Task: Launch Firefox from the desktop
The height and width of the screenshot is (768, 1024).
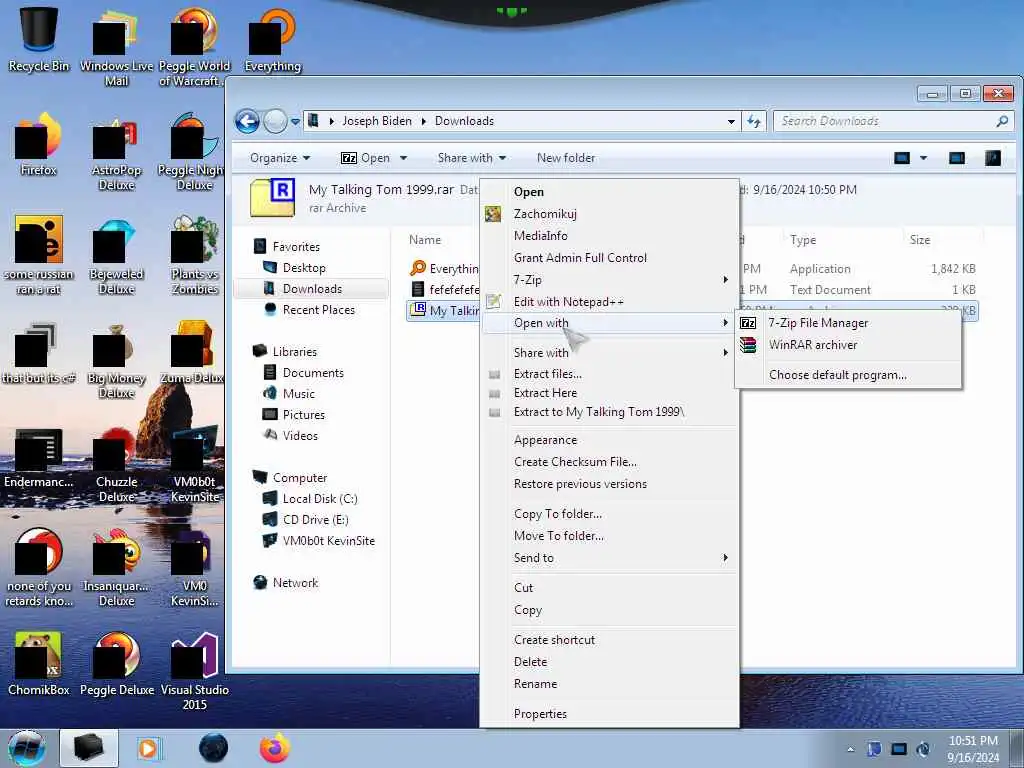Action: (x=39, y=145)
